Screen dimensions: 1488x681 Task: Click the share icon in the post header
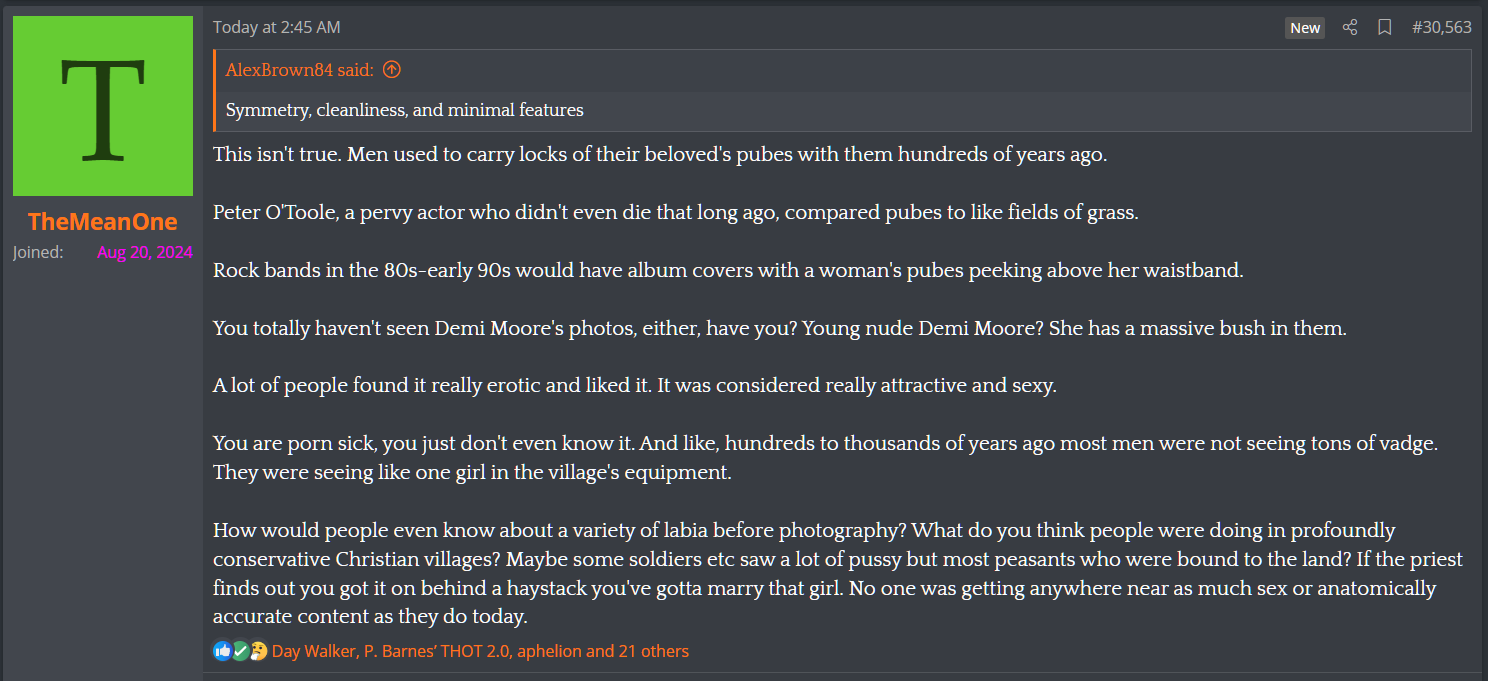[1350, 28]
